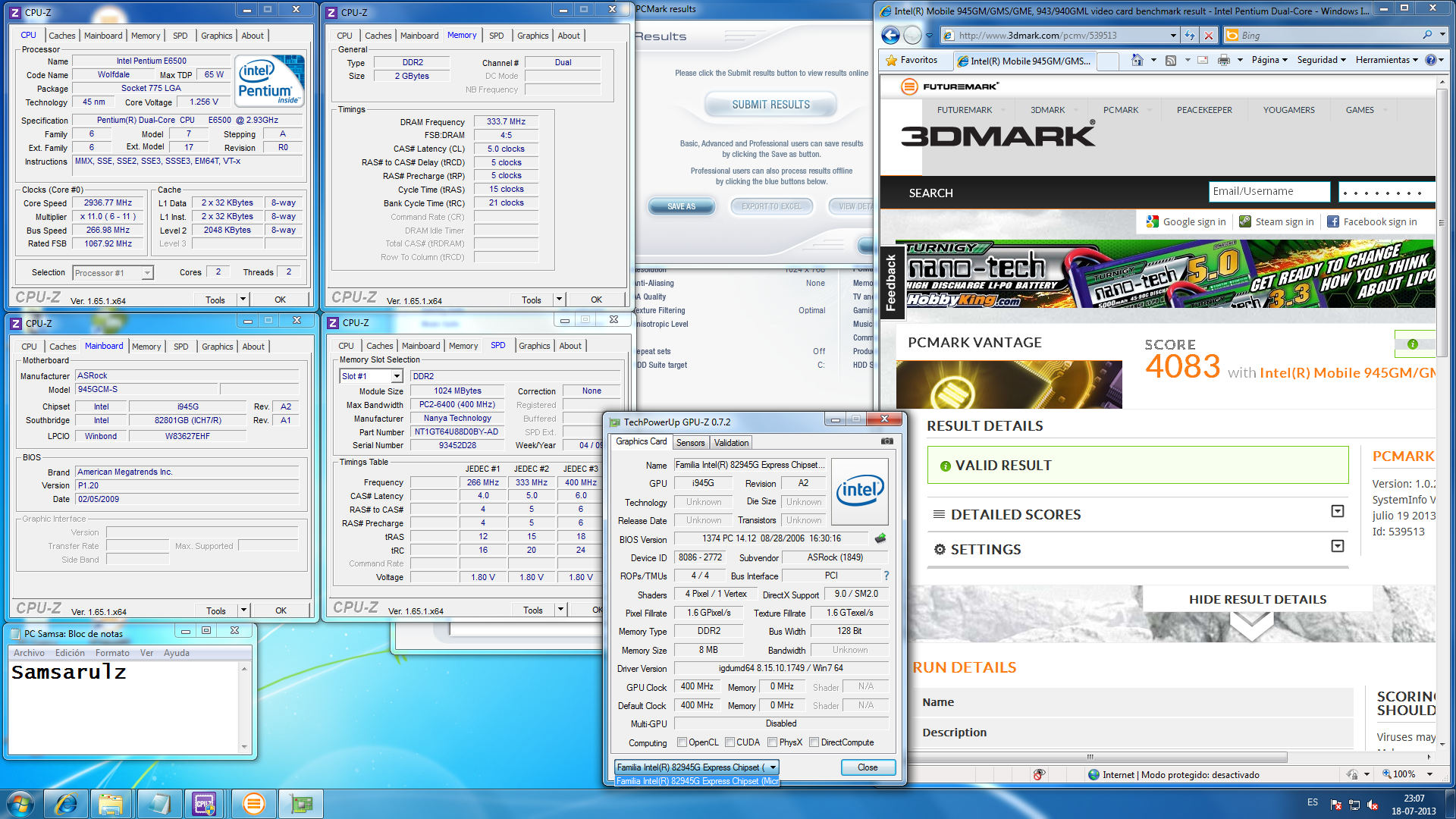Click the PCMark orange taskbar icon
The height and width of the screenshot is (819, 1456).
pos(253,804)
